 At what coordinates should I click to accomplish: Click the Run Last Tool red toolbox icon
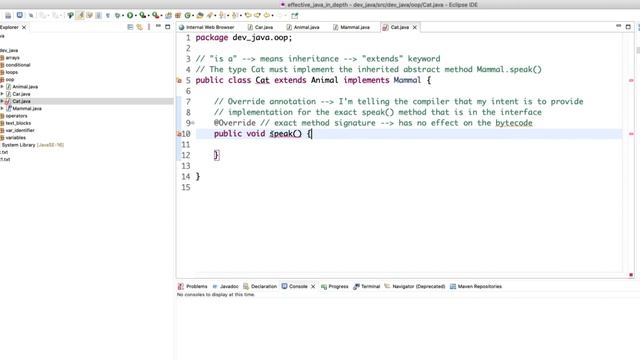pyautogui.click(x=156, y=16)
